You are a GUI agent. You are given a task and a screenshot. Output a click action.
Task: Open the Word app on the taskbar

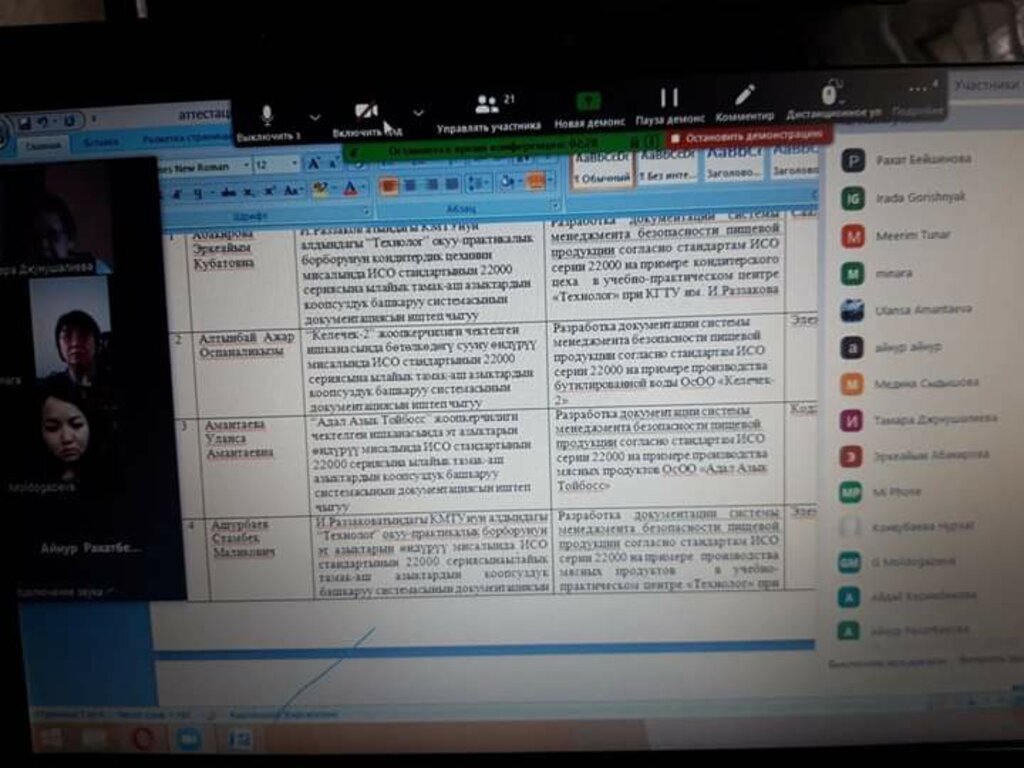[238, 739]
